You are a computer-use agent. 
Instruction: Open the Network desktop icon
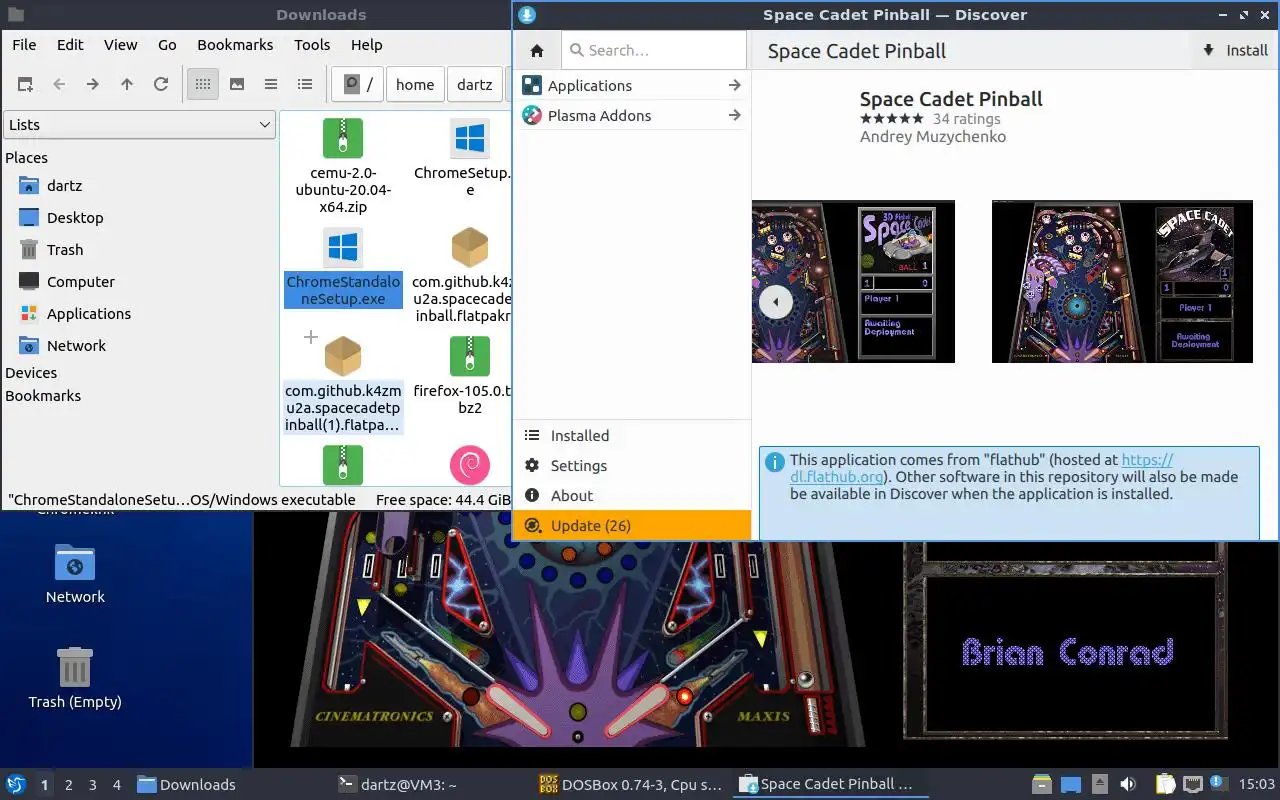click(x=75, y=574)
